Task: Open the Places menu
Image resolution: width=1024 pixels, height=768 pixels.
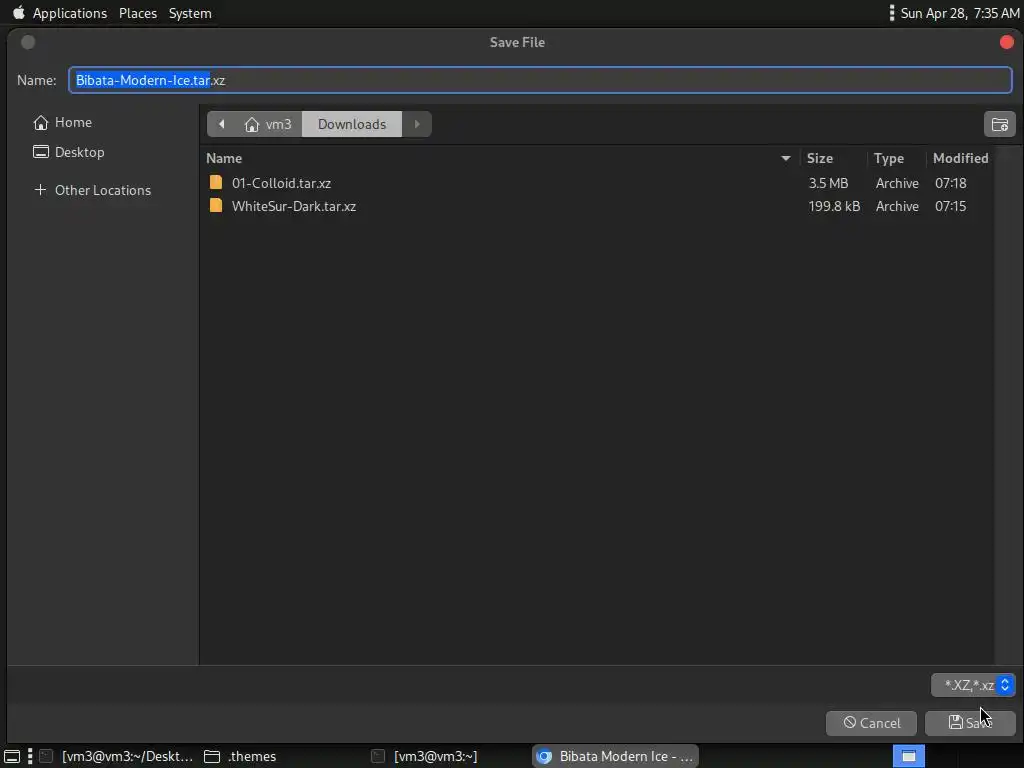Action: pyautogui.click(x=138, y=13)
